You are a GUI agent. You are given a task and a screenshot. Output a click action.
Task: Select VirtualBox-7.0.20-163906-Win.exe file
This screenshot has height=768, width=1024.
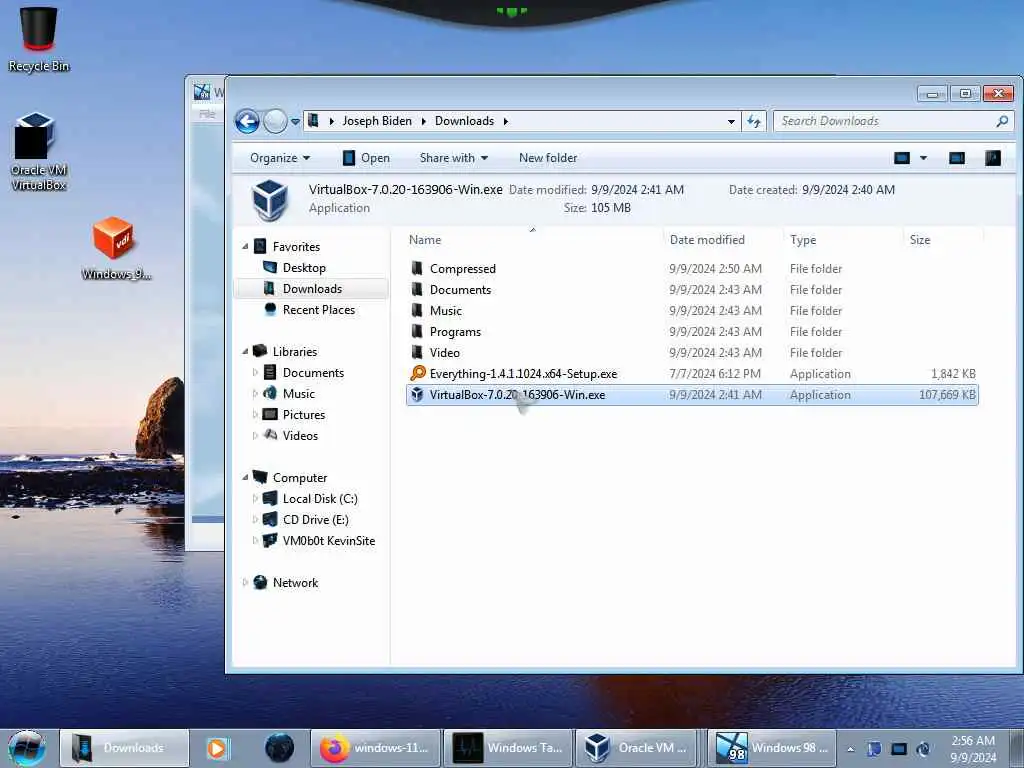(x=692, y=395)
